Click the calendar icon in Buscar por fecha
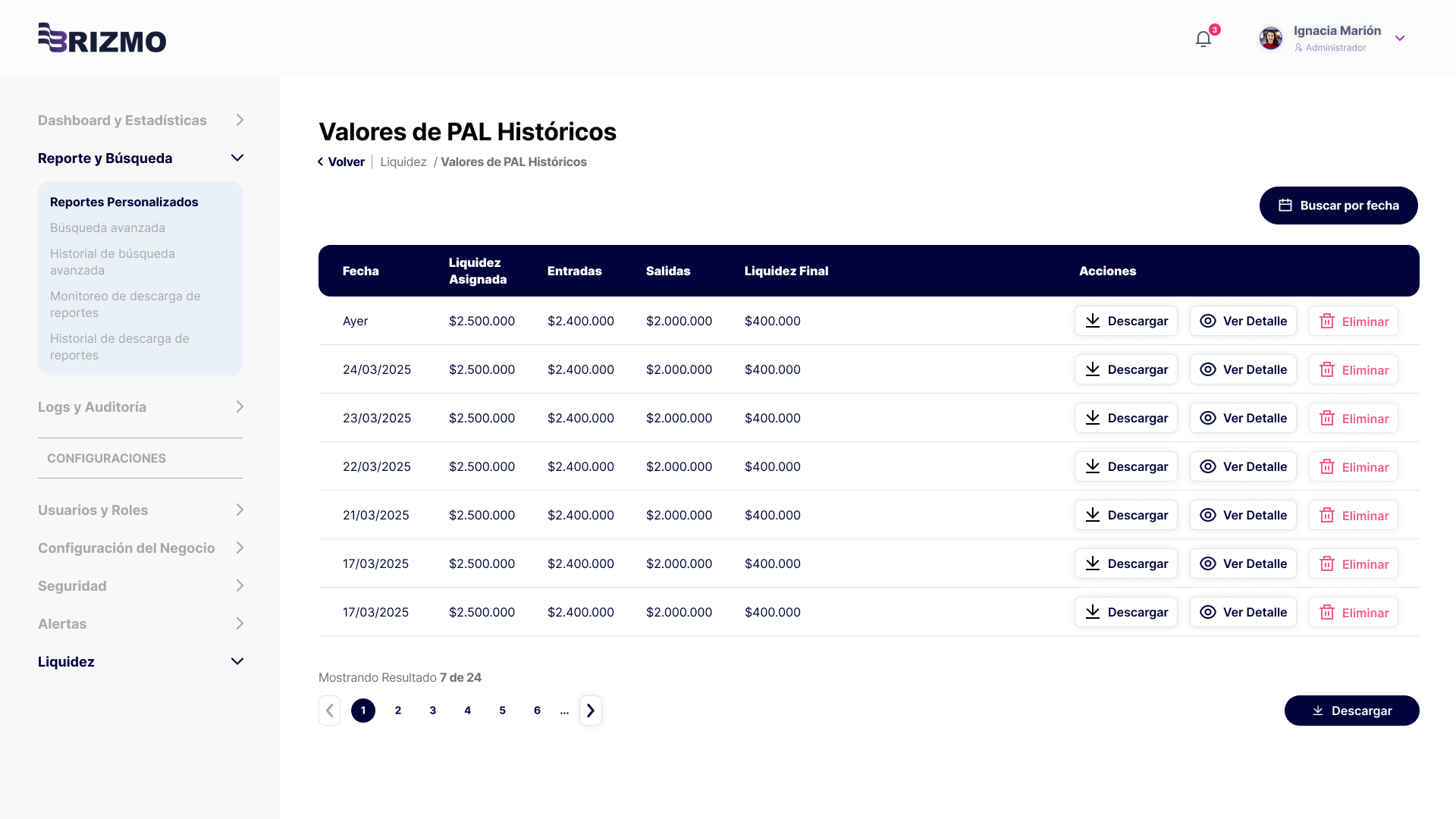The image size is (1456, 819). tap(1285, 206)
